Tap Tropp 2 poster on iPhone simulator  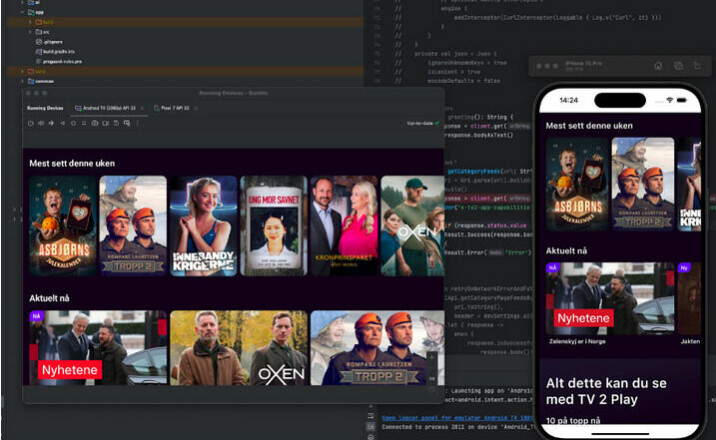pos(643,184)
